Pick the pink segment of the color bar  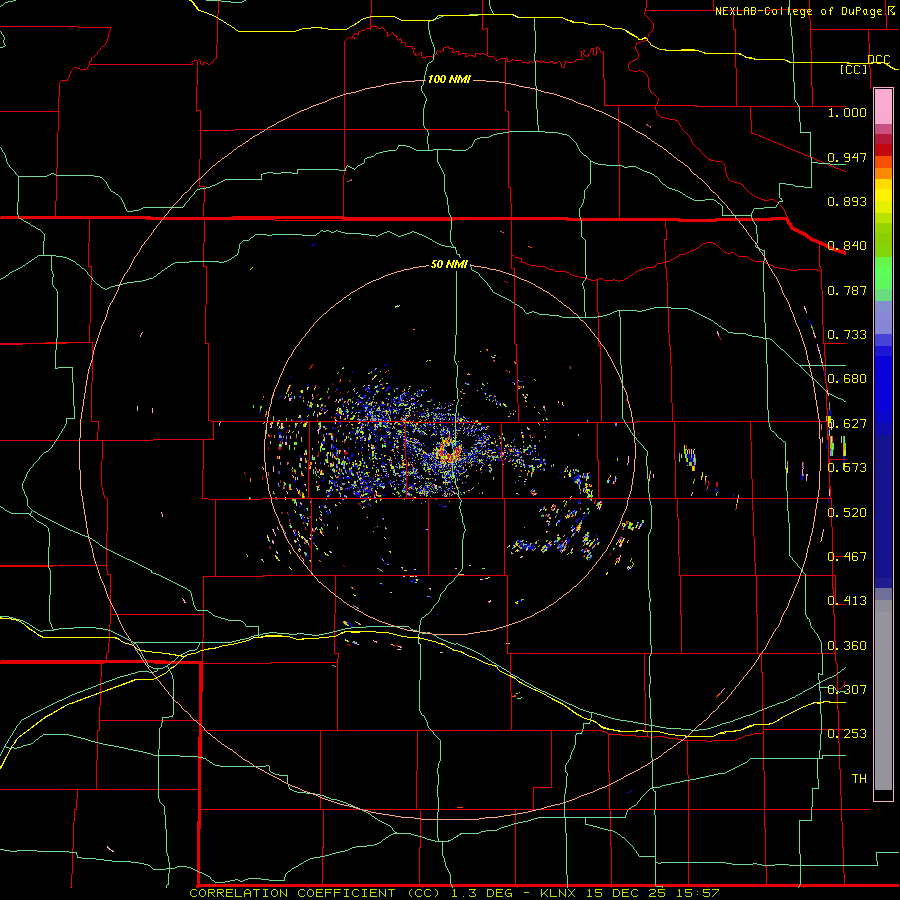click(x=883, y=107)
